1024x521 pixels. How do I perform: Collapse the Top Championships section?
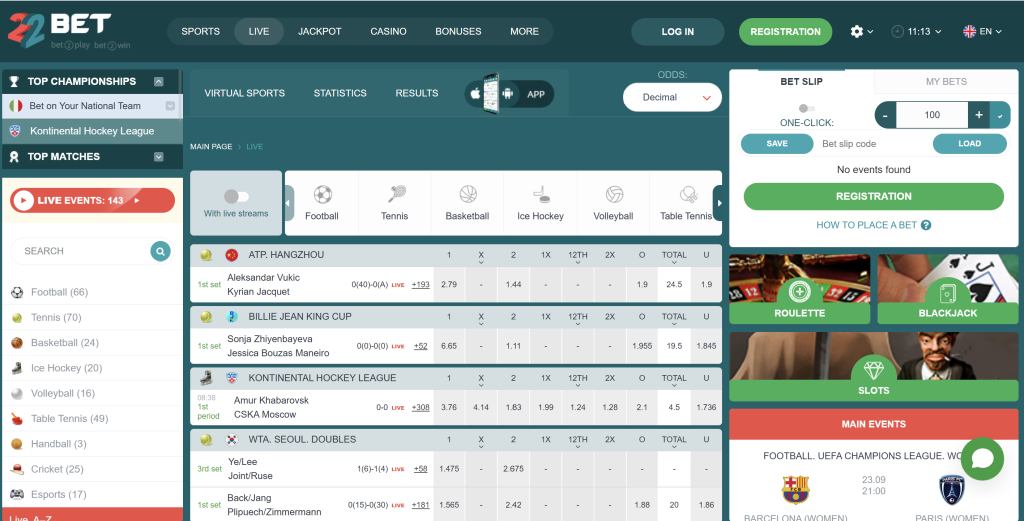tap(159, 82)
